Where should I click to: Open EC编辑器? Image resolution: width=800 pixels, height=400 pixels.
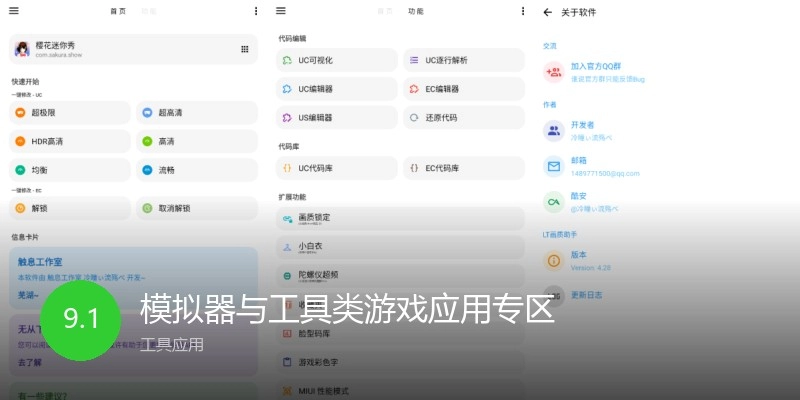(464, 89)
